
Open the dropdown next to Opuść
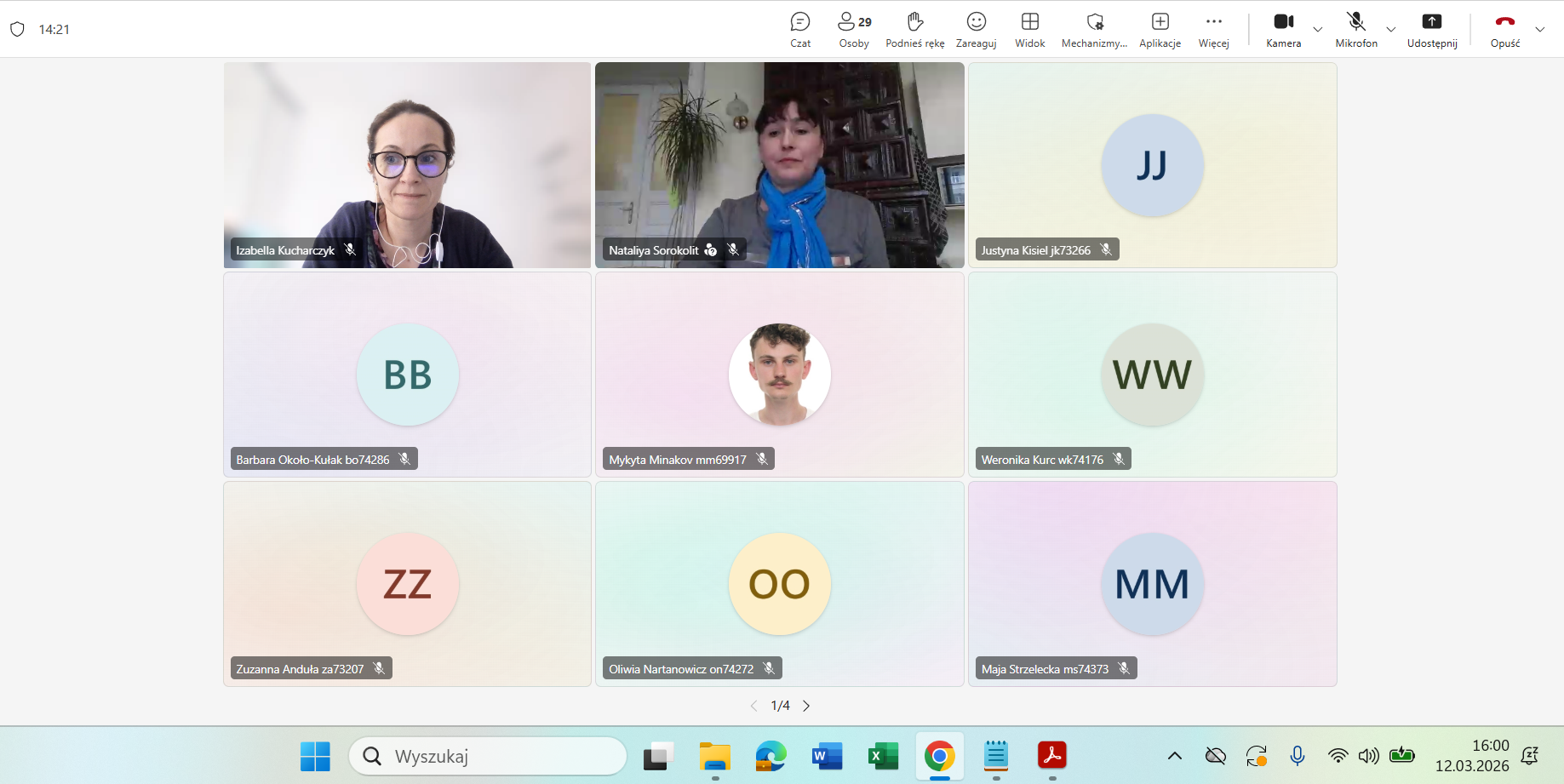(x=1540, y=30)
